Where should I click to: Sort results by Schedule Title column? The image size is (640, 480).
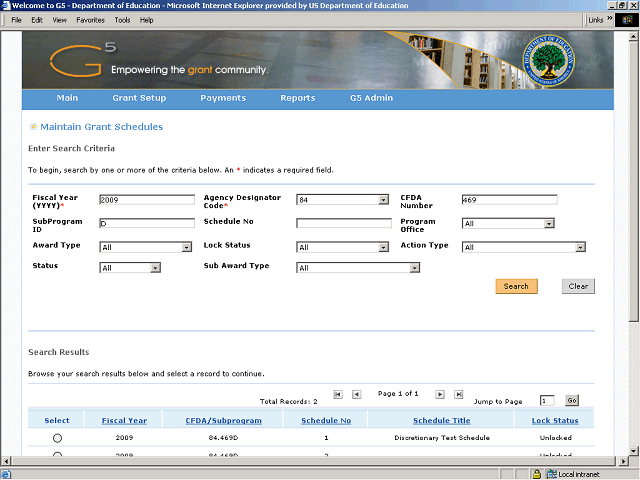tap(442, 420)
